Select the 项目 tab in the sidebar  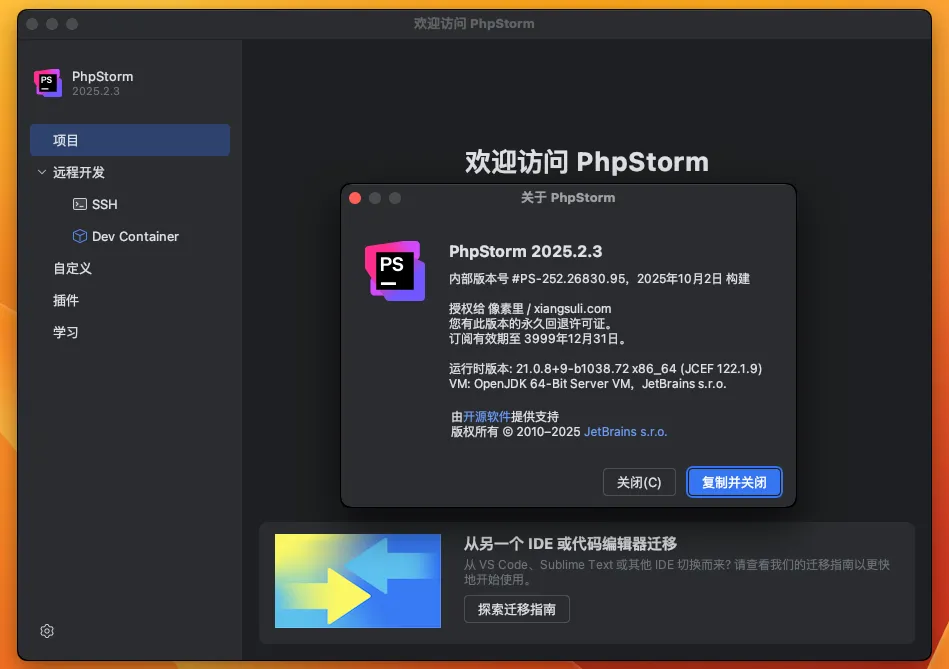pos(130,140)
